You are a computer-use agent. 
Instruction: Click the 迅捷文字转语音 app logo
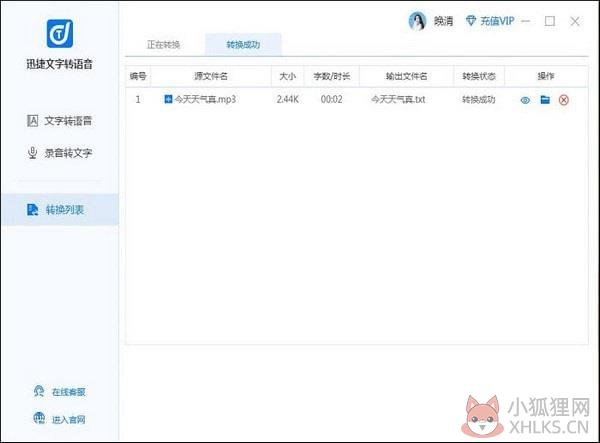click(60, 34)
